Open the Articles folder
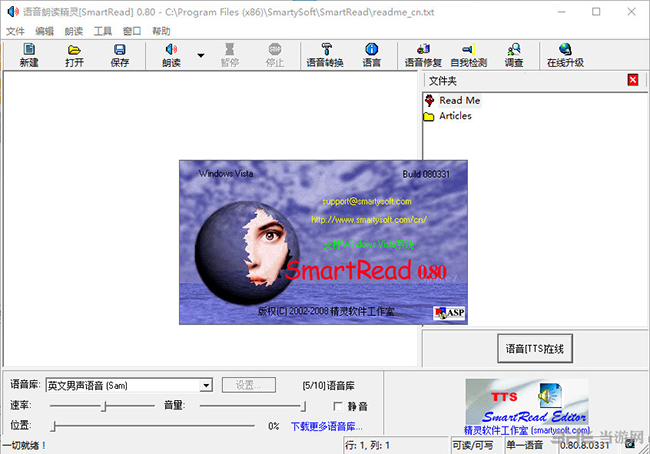Image resolution: width=650 pixels, height=454 pixels. point(455,116)
